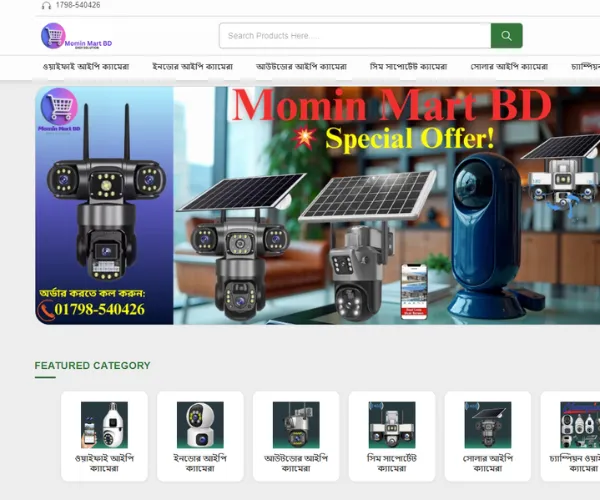Select আউটডোর আইপি ক্যামেরা in the navigation menu
Image resolution: width=600 pixels, height=500 pixels.
301,67
